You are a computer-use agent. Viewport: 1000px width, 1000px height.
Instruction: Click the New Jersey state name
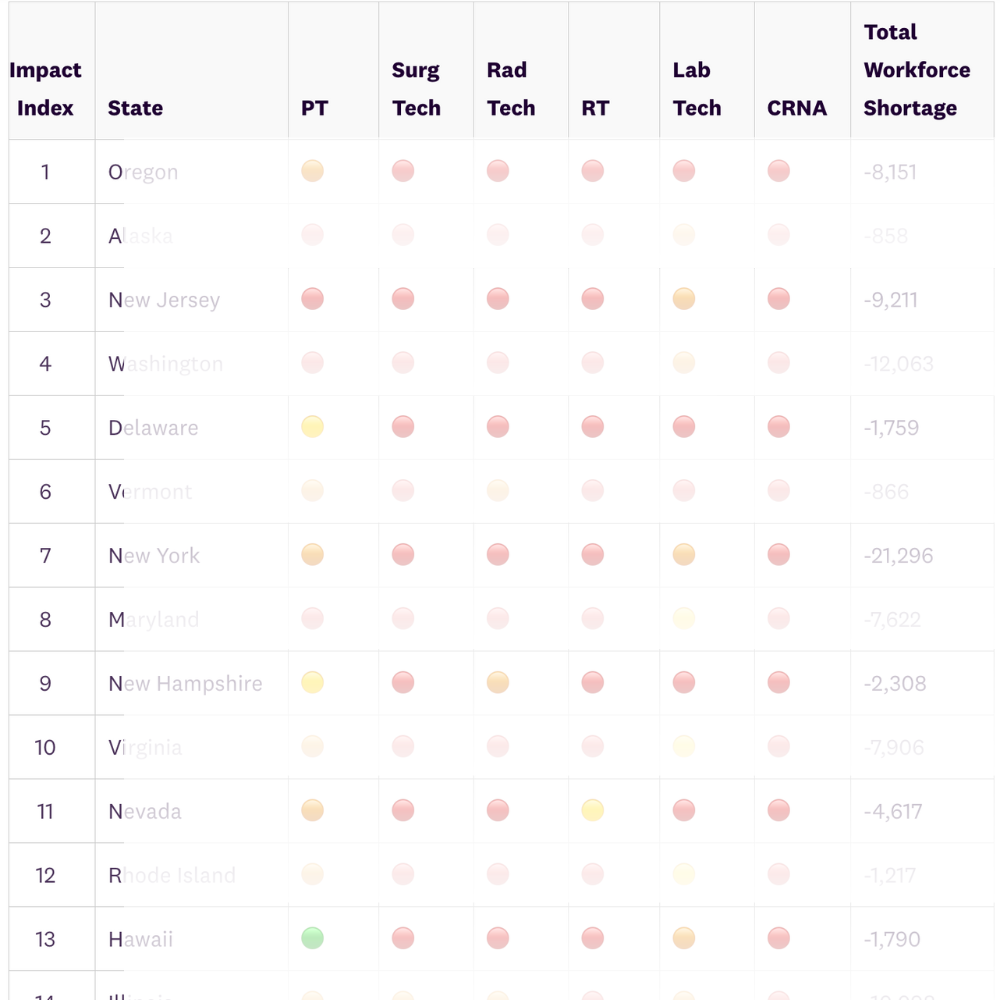click(164, 300)
